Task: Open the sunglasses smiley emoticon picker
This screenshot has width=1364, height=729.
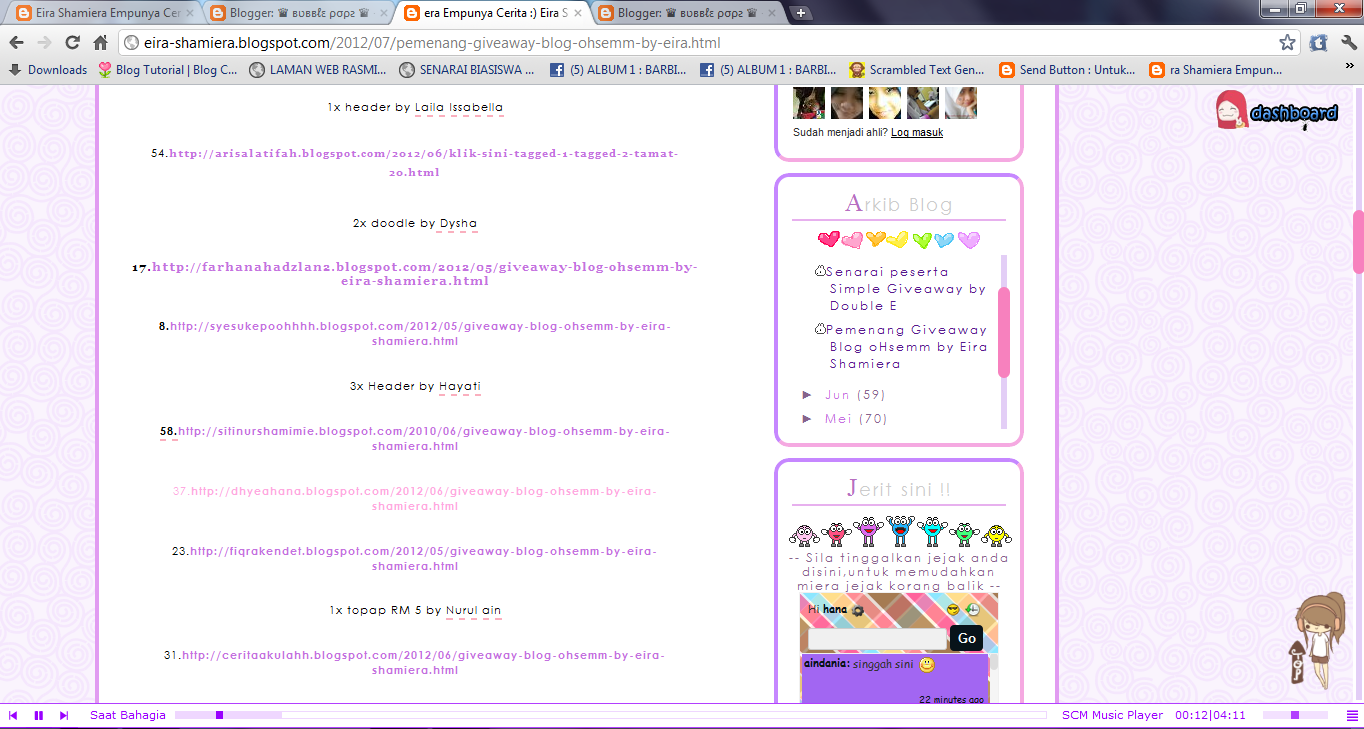Action: [953, 609]
